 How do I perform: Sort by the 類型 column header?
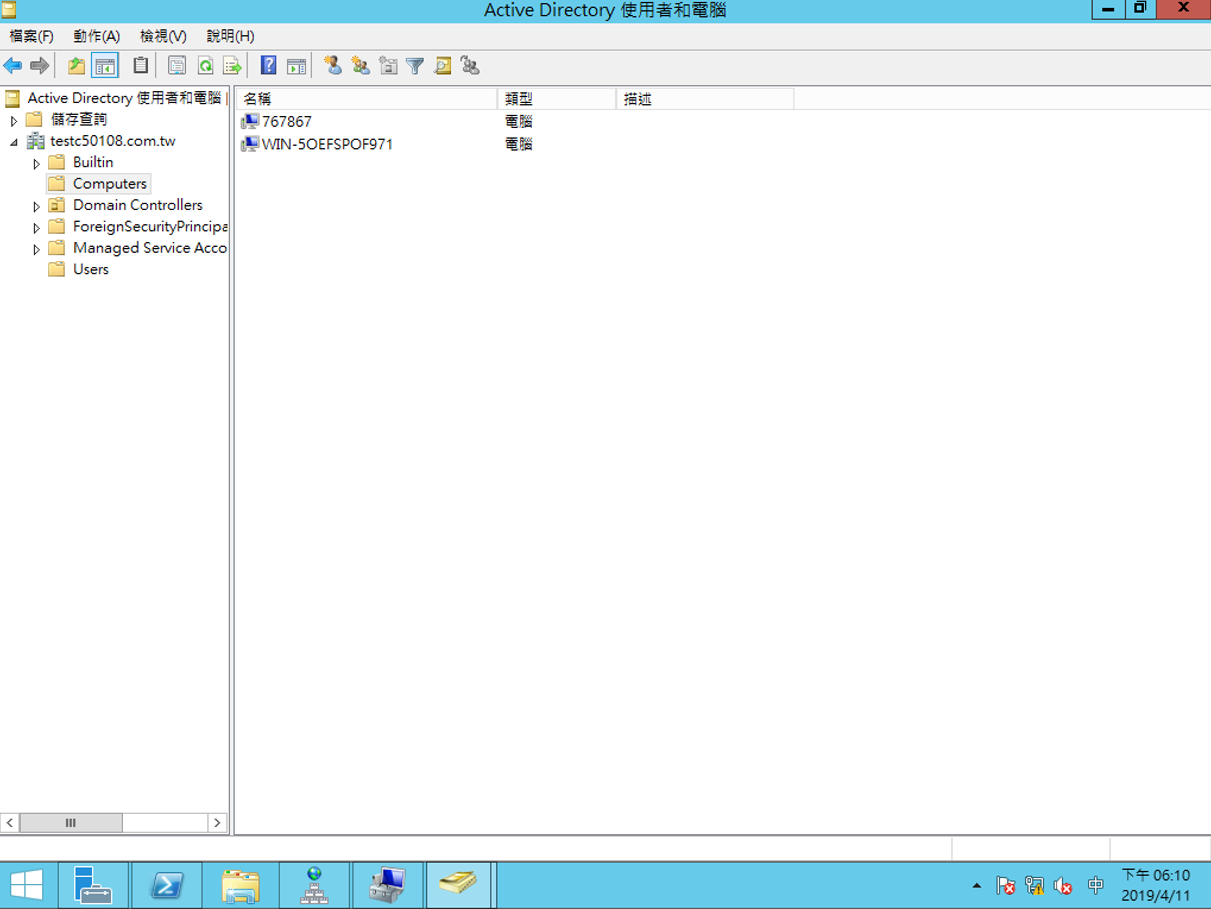(557, 99)
